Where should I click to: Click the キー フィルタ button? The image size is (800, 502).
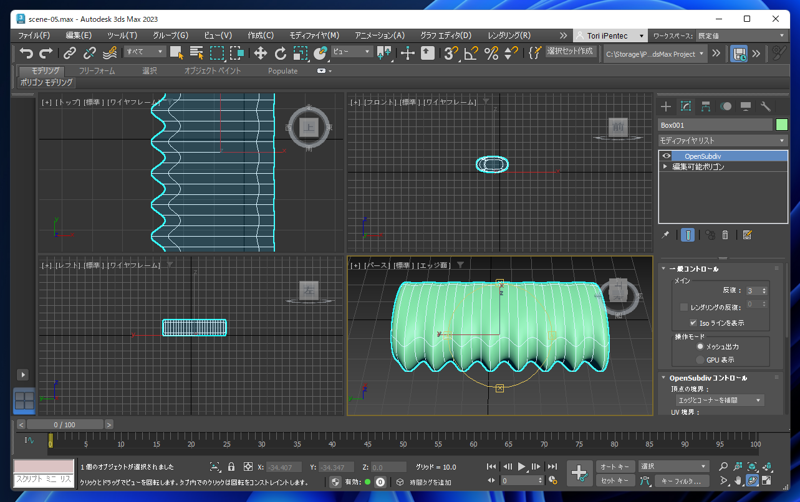click(x=682, y=481)
